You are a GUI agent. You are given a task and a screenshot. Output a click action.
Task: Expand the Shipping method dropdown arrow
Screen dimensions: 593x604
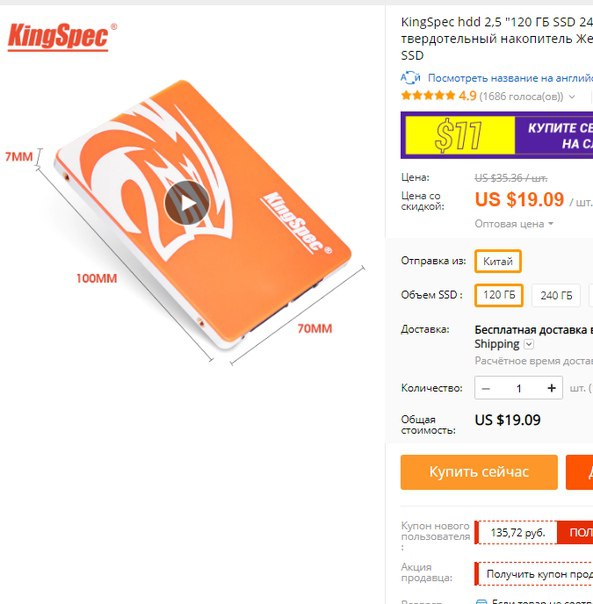click(x=529, y=344)
